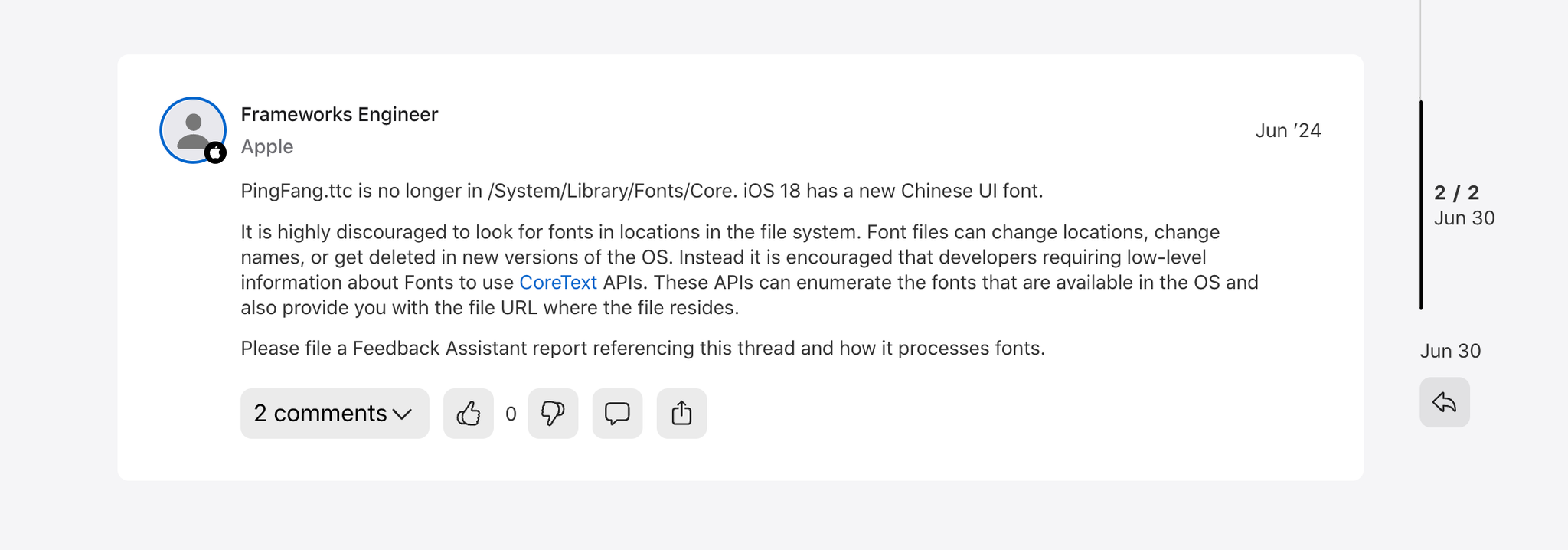Click the sentence about PingFang.ttc
This screenshot has height=550, width=1568.
tap(642, 191)
